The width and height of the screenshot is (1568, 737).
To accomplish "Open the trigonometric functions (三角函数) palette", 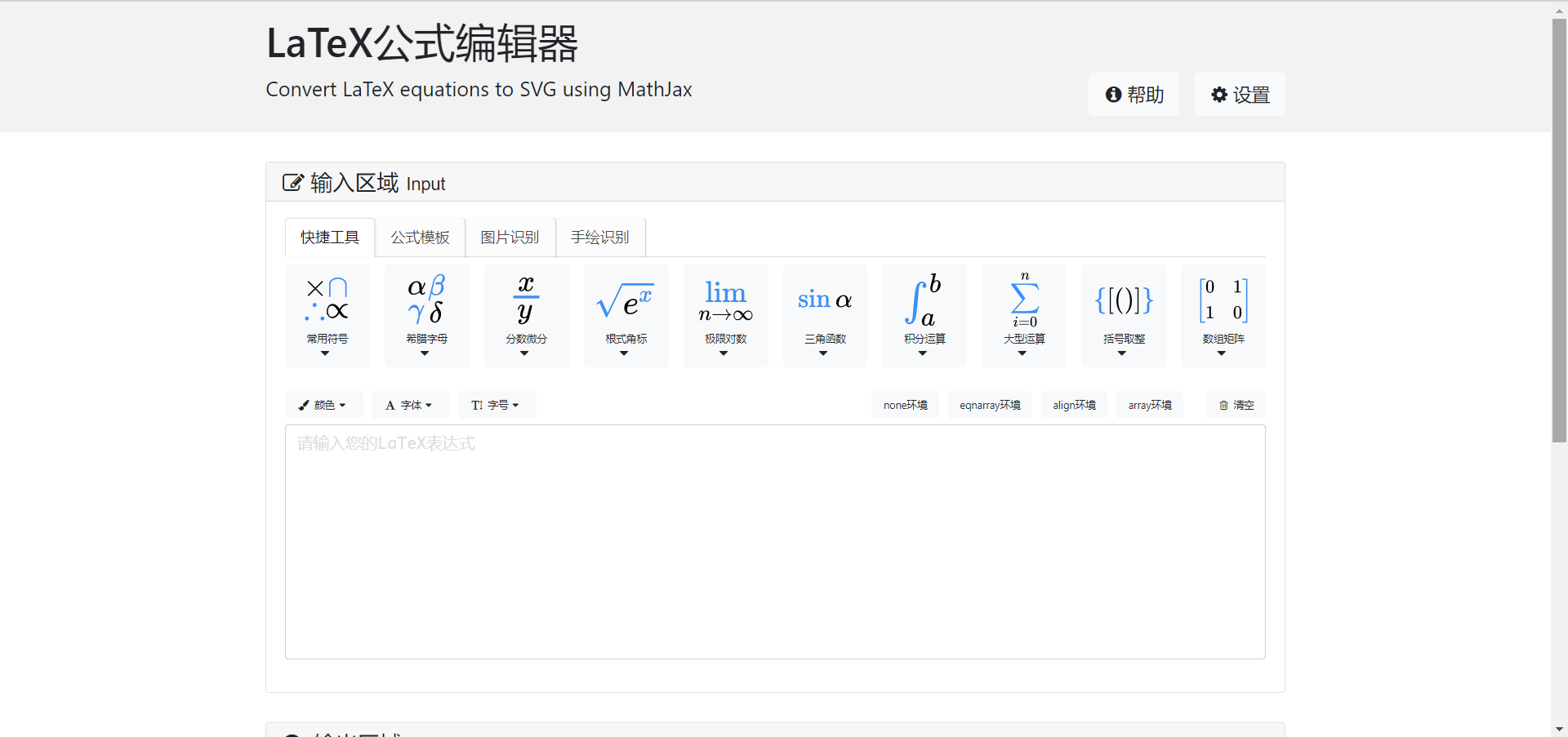I will coord(825,315).
